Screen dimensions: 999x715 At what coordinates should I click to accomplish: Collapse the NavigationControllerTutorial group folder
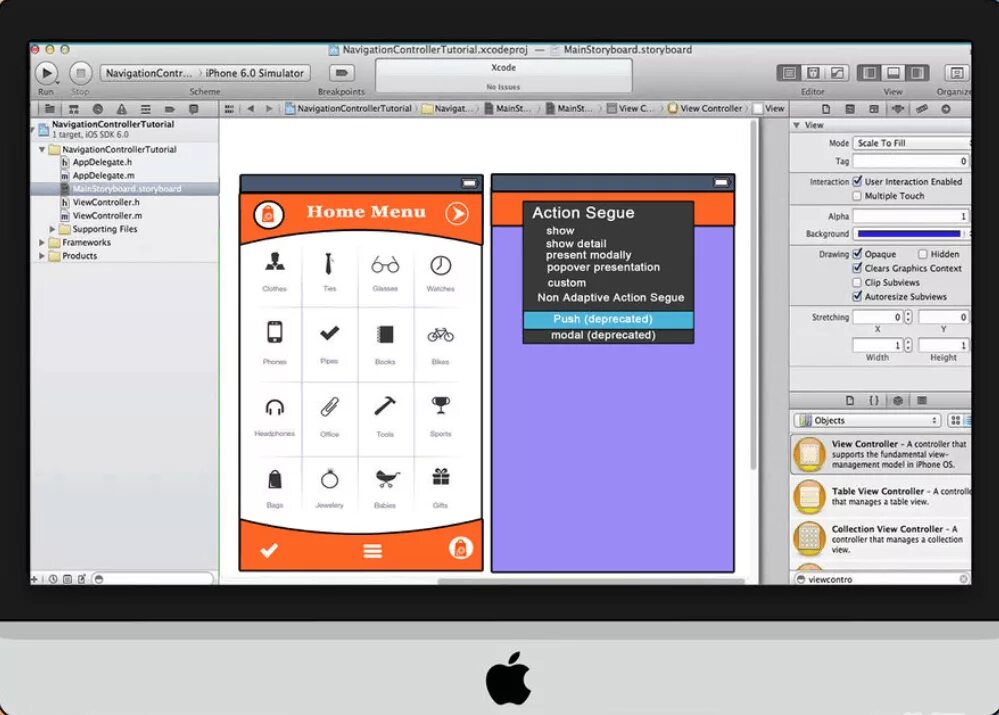(42, 149)
